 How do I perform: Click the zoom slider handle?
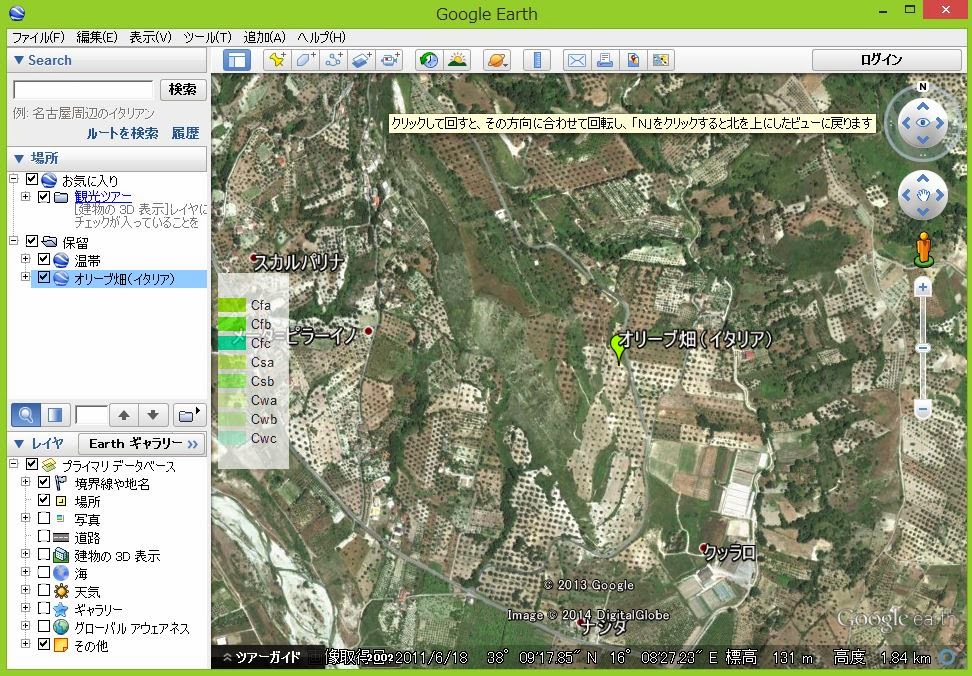pos(922,348)
